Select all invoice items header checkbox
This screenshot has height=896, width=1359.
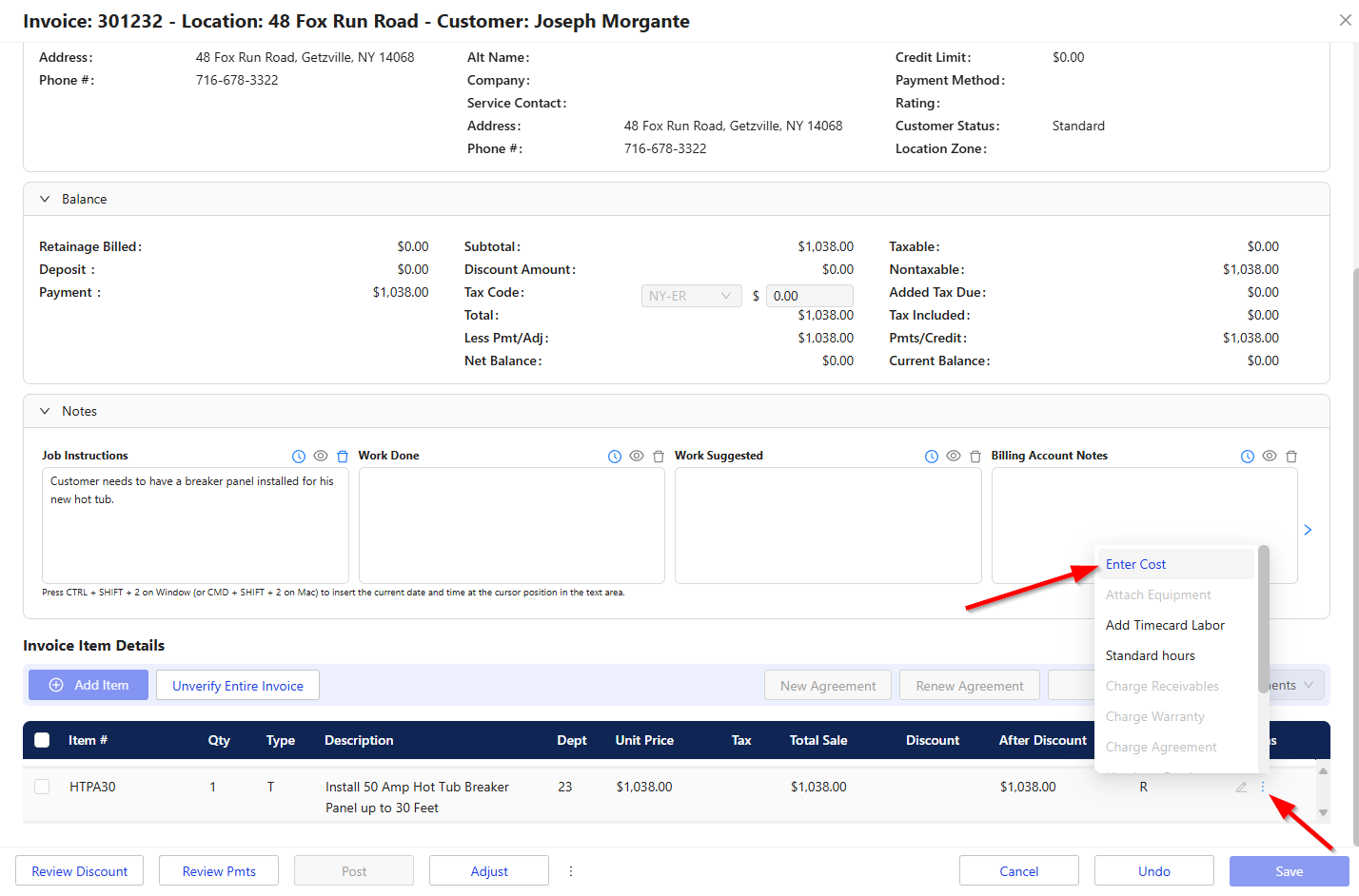42,740
